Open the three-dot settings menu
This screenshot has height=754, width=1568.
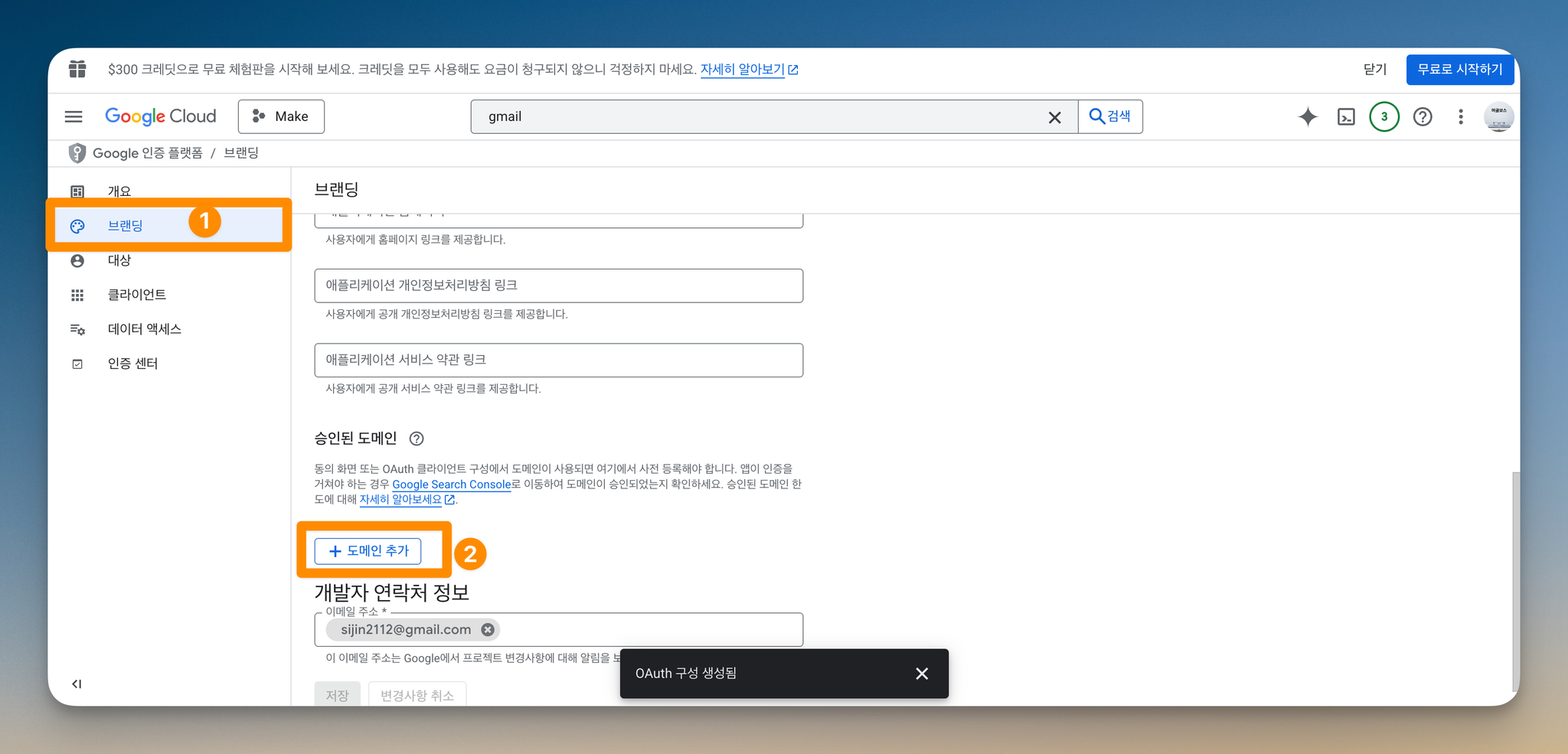click(1461, 116)
